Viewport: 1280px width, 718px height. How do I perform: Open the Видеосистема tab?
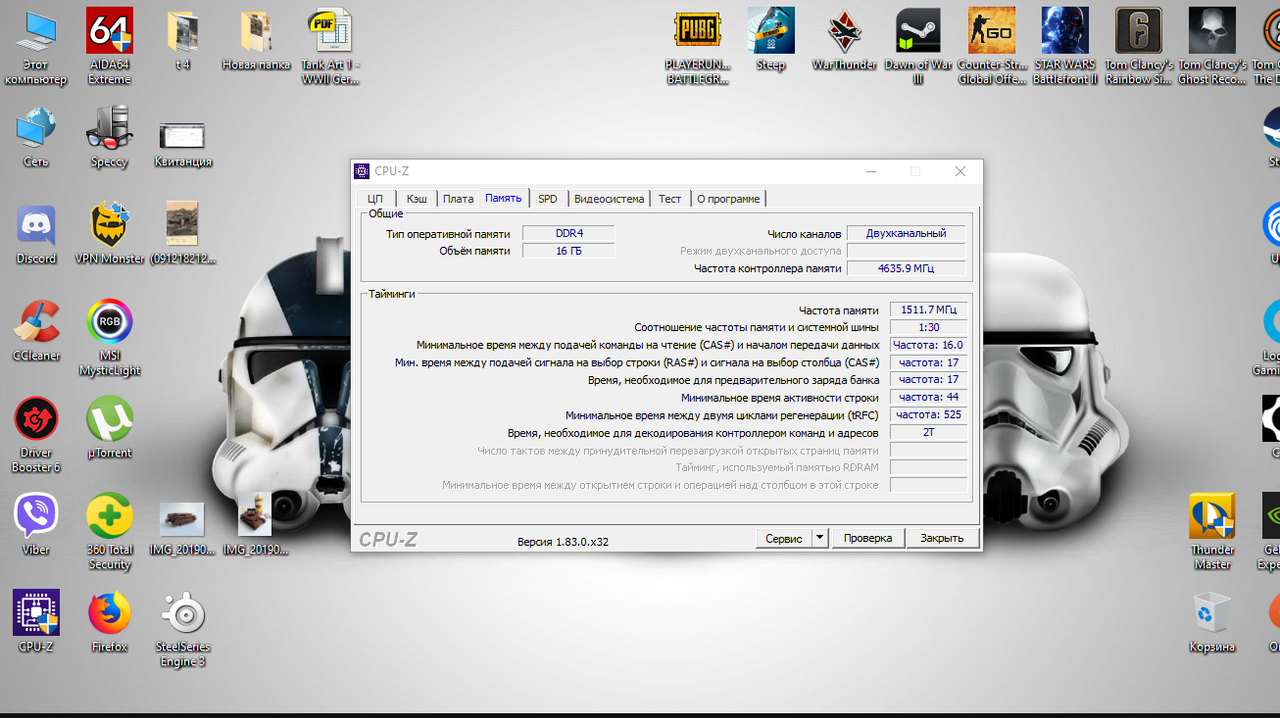tap(609, 199)
